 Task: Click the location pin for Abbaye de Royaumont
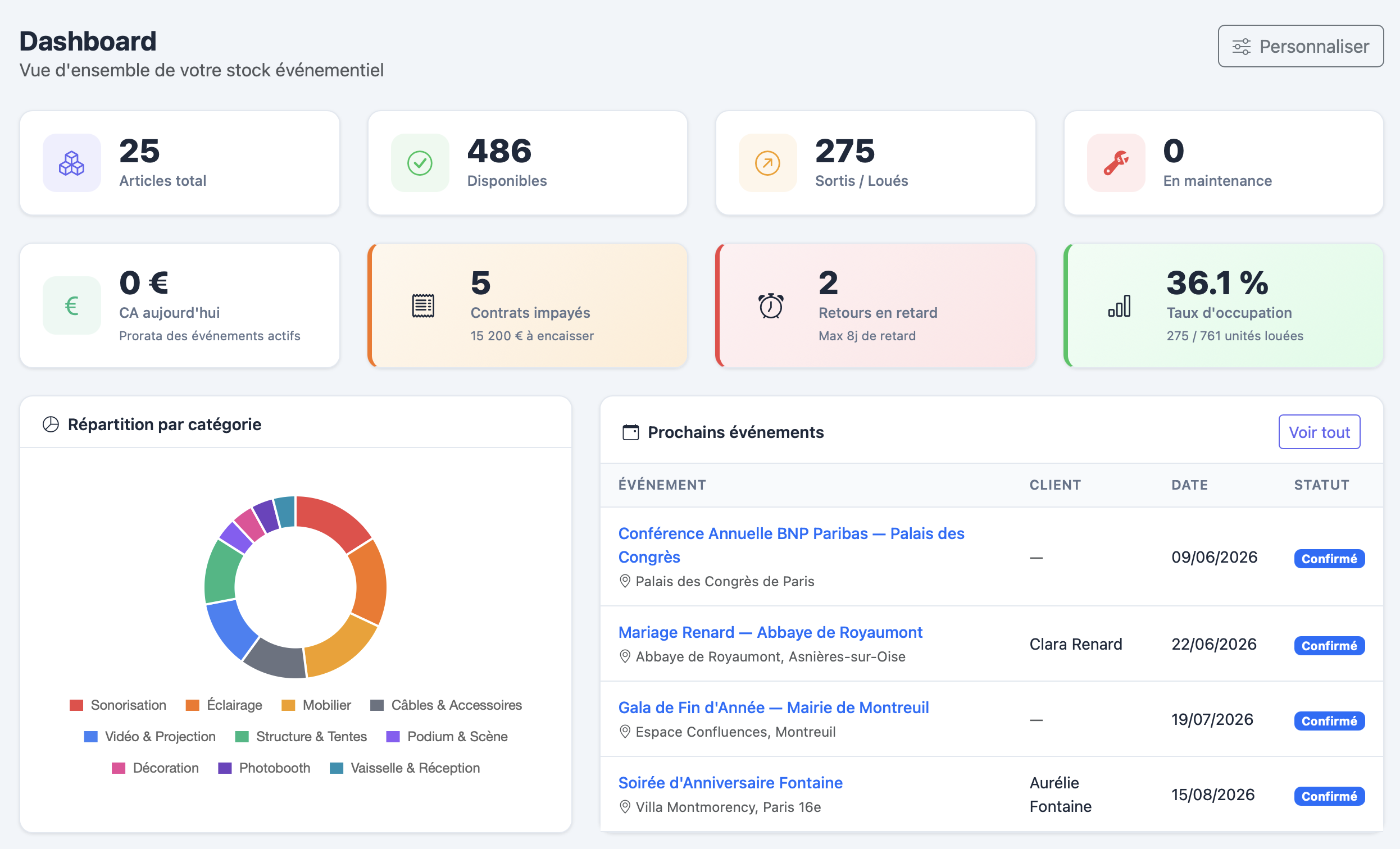click(624, 656)
